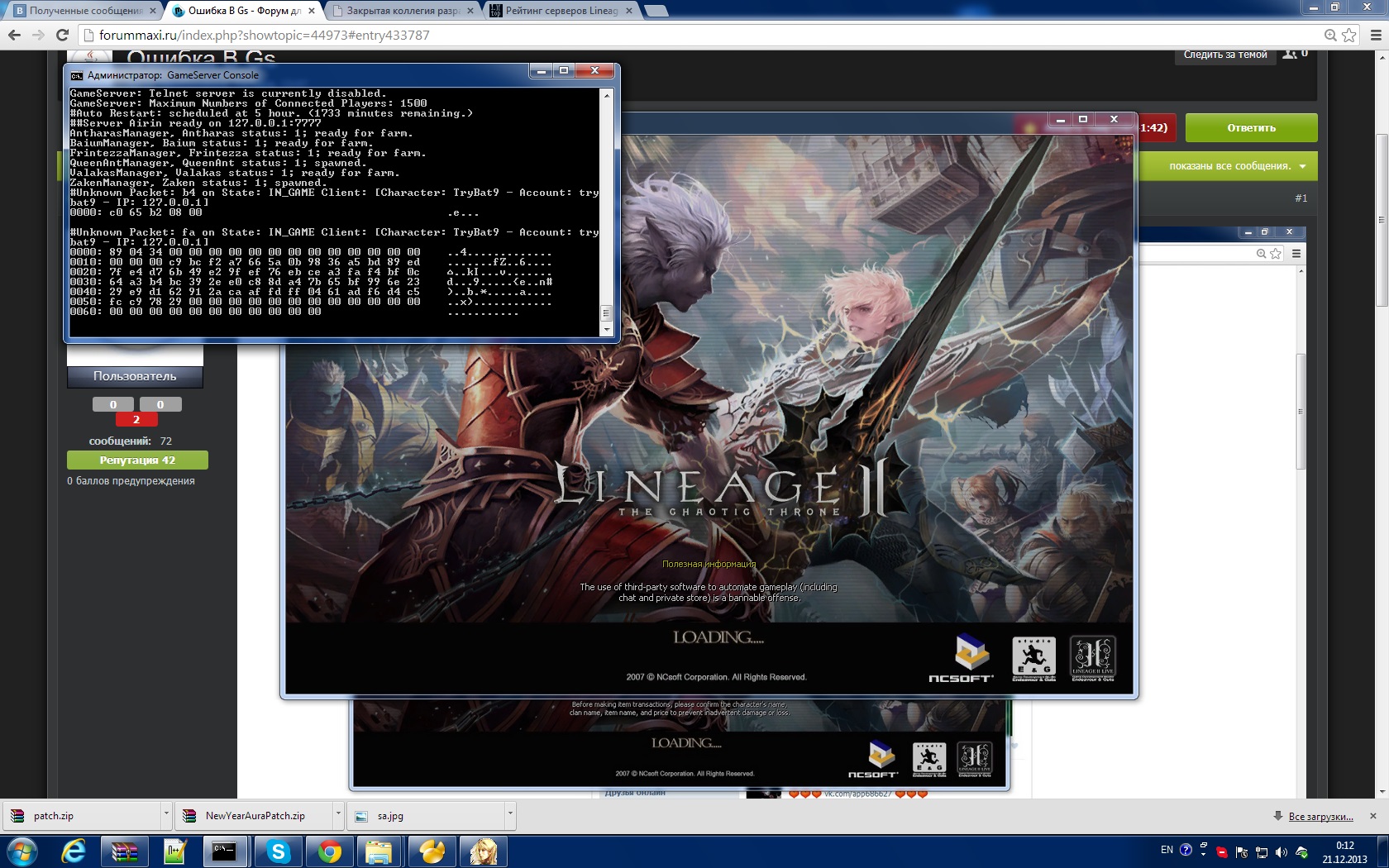Open network connection tray icon
The image size is (1389, 868).
pyautogui.click(x=1262, y=852)
